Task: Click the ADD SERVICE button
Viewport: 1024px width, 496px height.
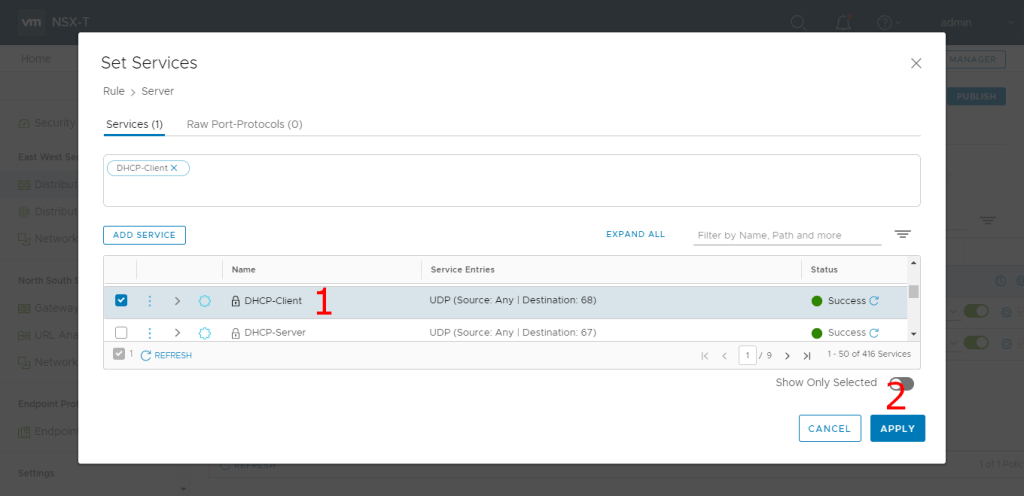Action: pyautogui.click(x=144, y=235)
